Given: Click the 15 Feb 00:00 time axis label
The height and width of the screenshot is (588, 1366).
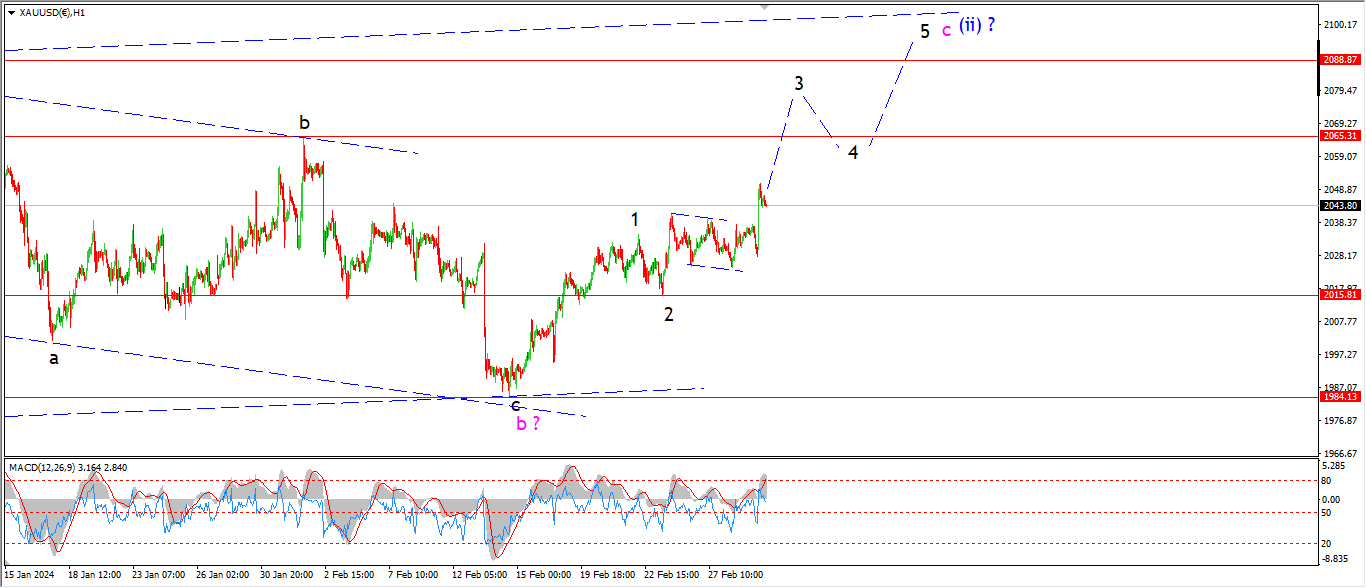Looking at the screenshot, I should [546, 575].
